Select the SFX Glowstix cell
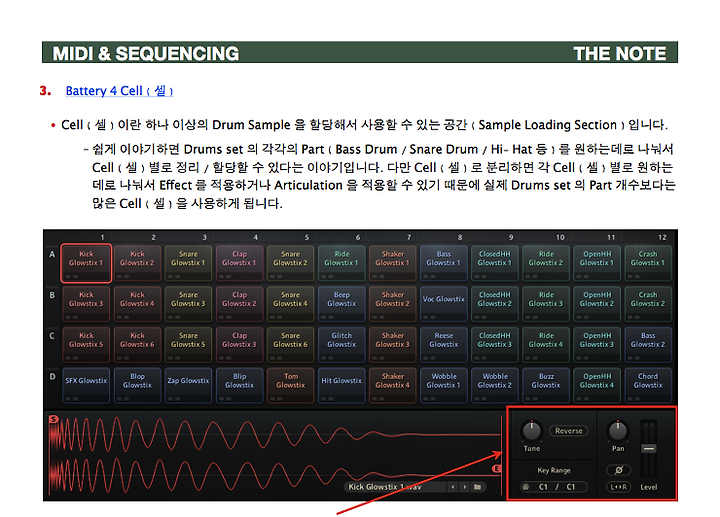720x517 pixels. [x=86, y=385]
